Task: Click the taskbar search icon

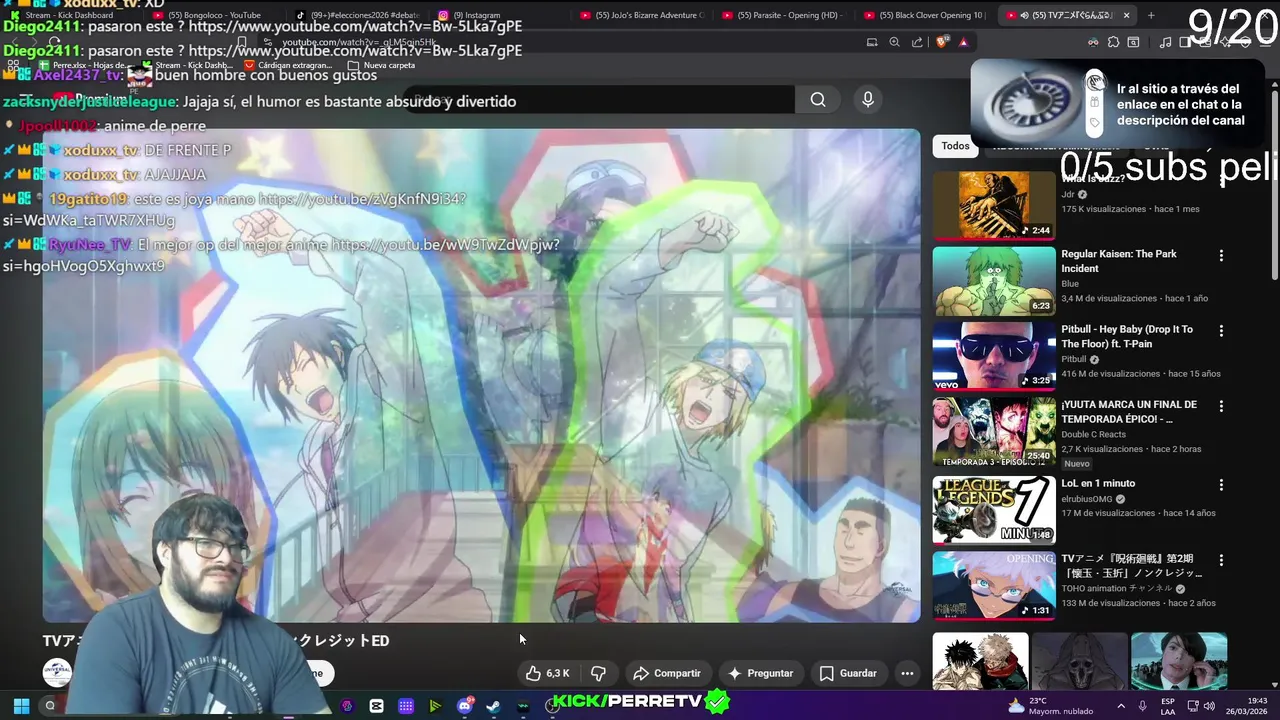Action: (x=50, y=706)
